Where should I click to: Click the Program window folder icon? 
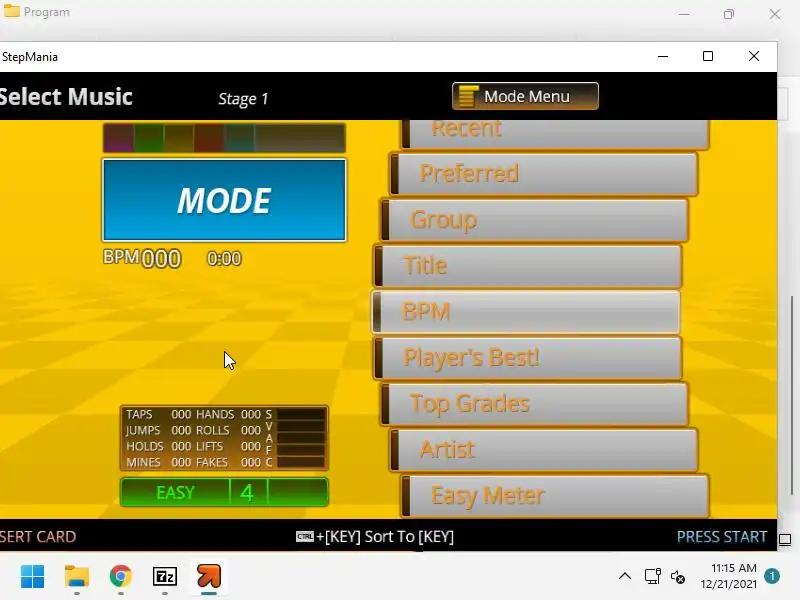point(11,11)
